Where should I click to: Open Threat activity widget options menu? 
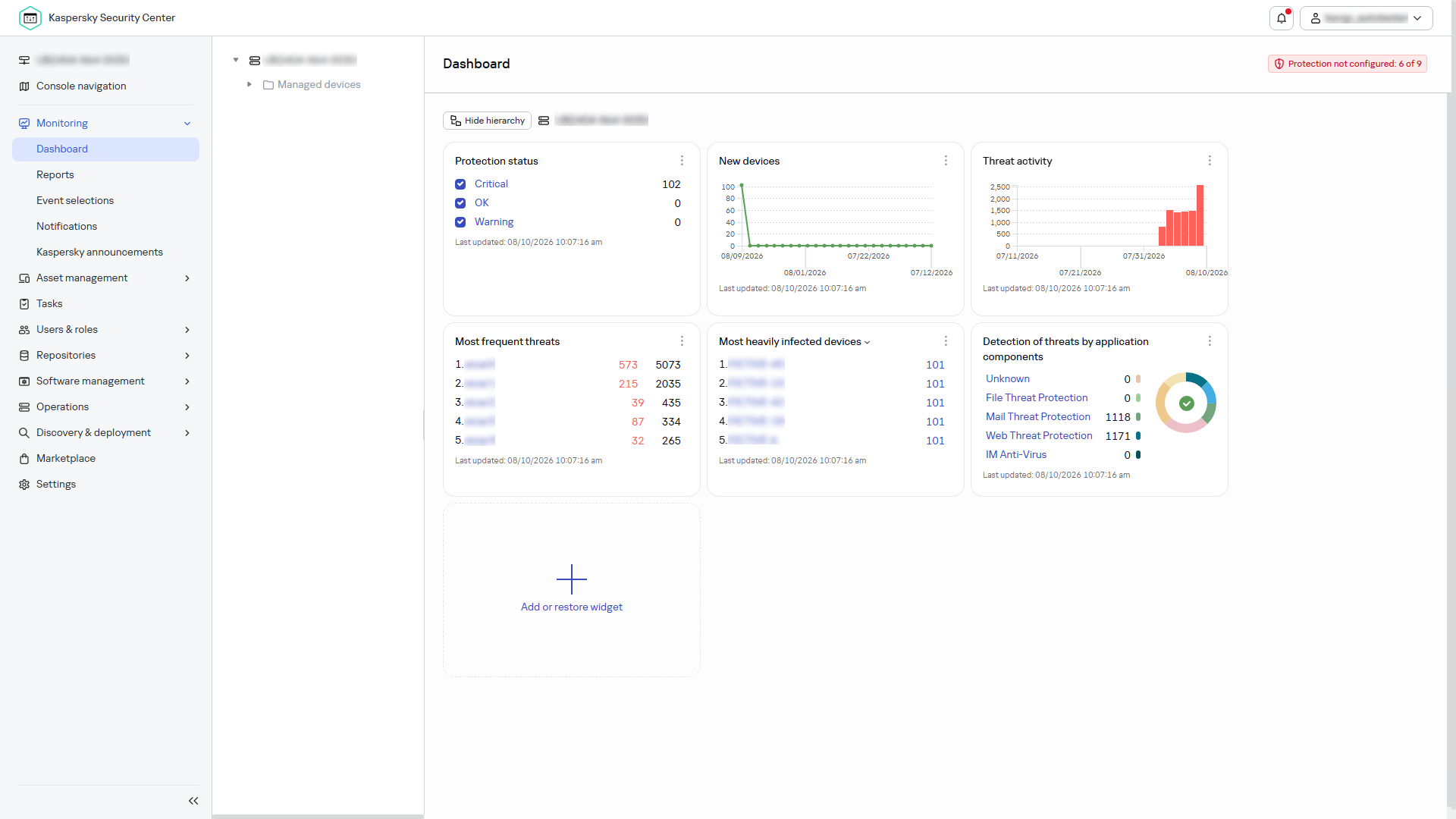[x=1210, y=161]
